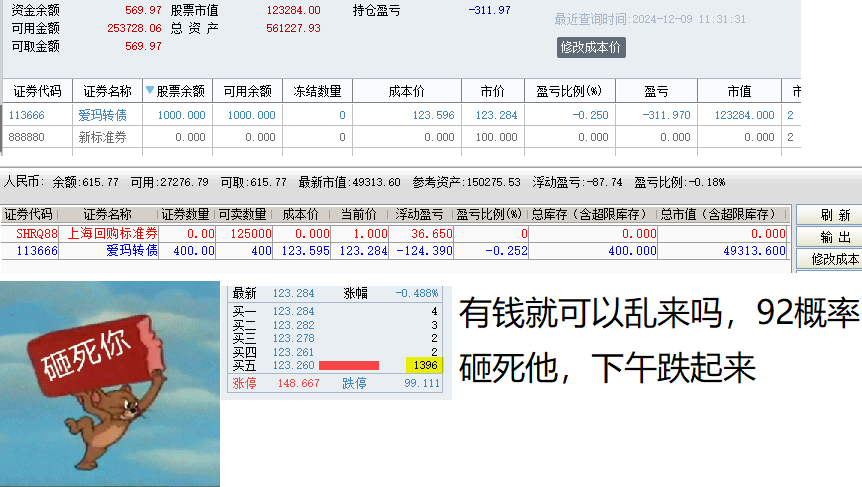Screen dimensions: 862x487
Task: Click profit value -311.970 cell
Action: point(666,115)
